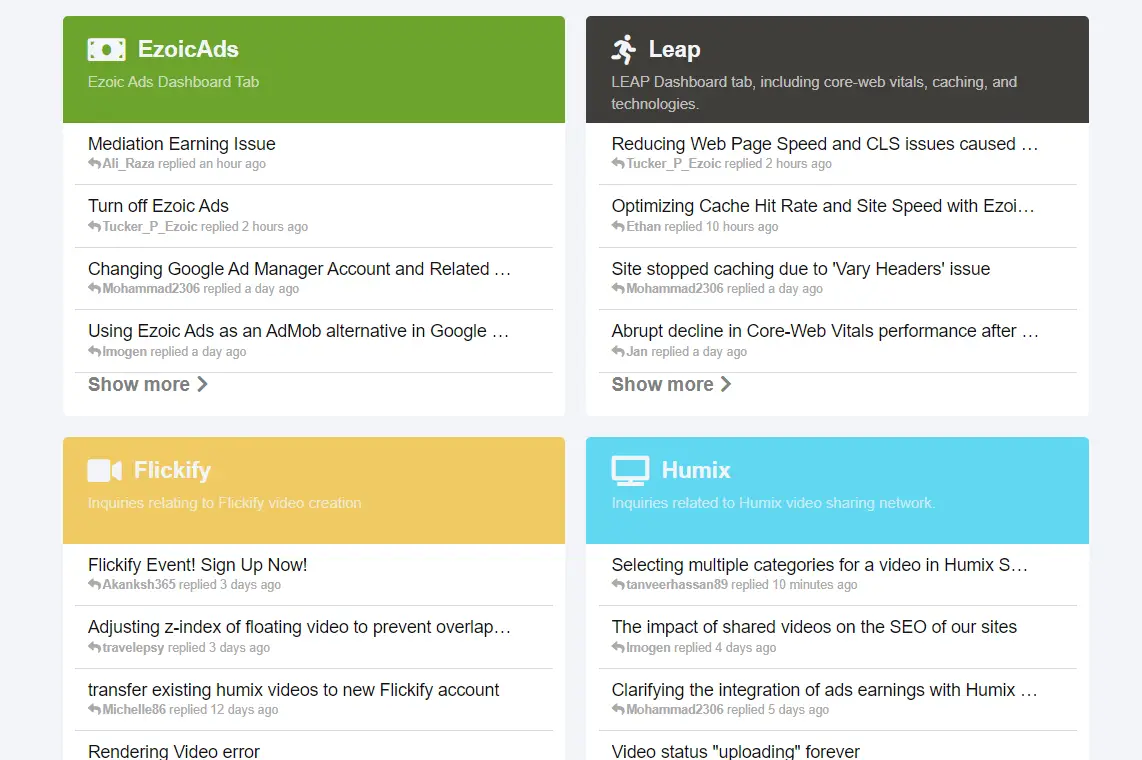The width and height of the screenshot is (1142, 760).
Task: Click 'Inquiries relating to Flickify video creation' text
Action: tap(224, 503)
